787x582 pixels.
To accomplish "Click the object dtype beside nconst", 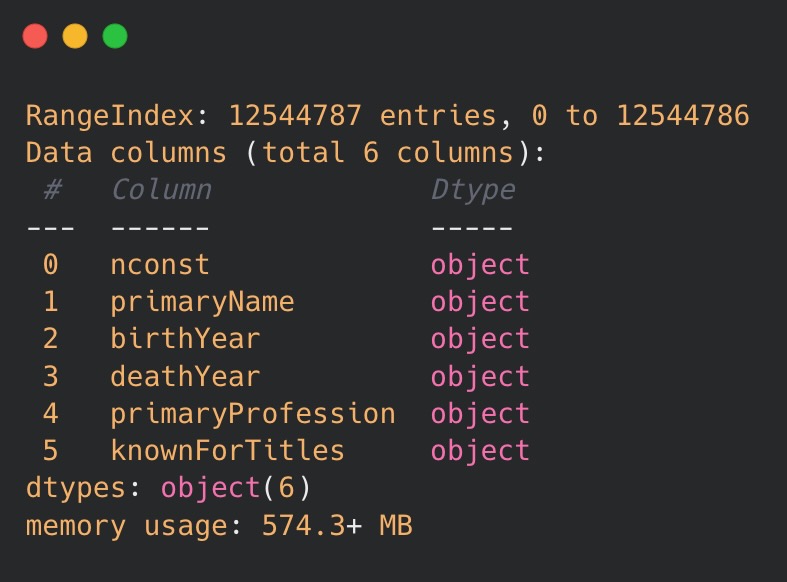I will click(x=480, y=265).
